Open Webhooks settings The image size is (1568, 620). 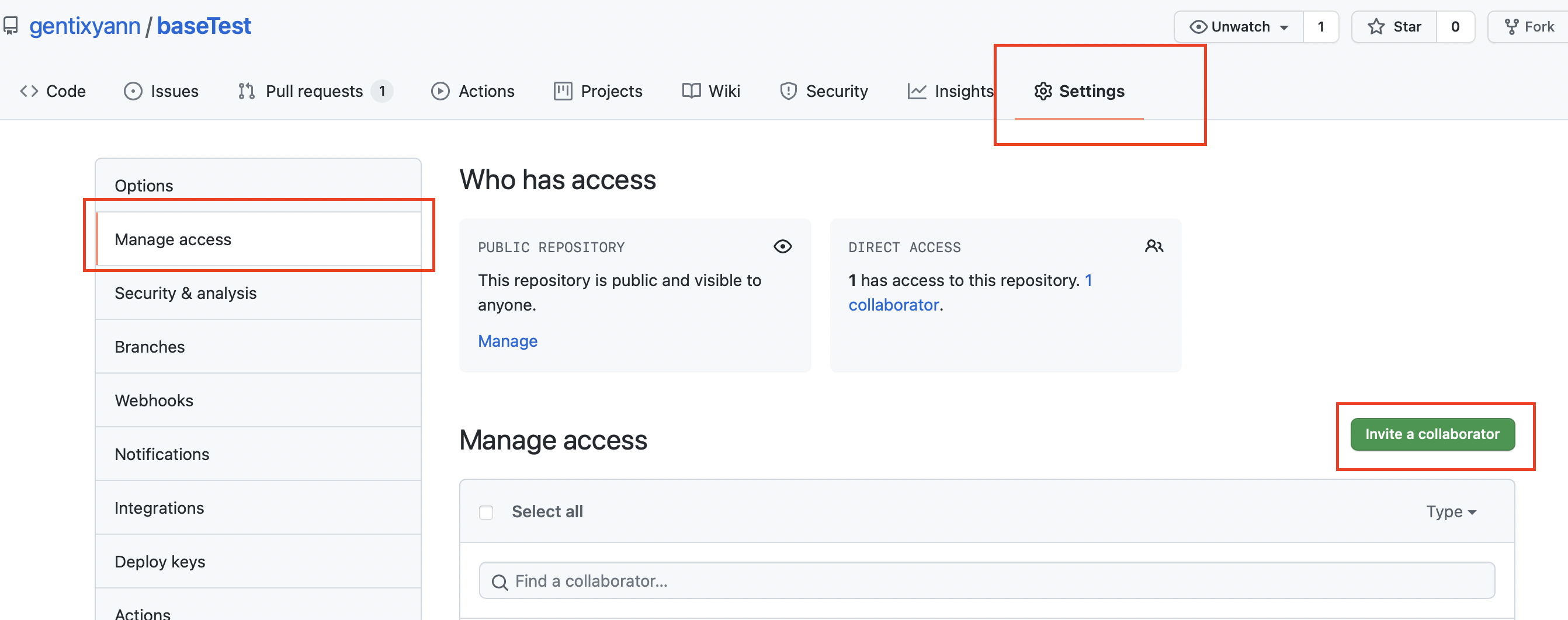(x=258, y=400)
